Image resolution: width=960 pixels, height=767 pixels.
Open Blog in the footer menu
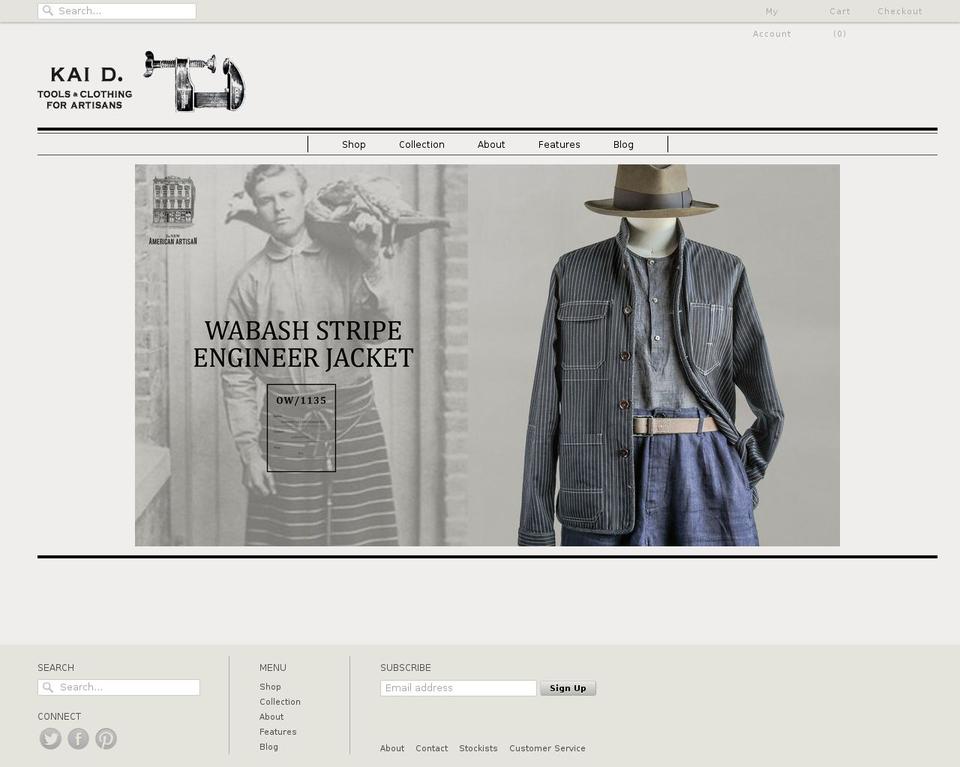(268, 747)
